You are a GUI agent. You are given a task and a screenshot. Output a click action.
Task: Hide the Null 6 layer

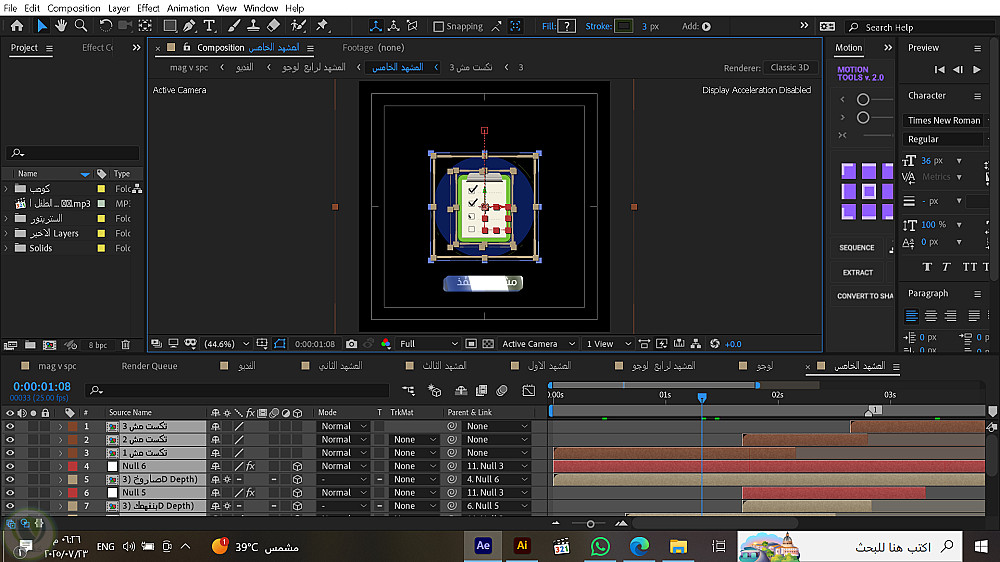point(10,466)
